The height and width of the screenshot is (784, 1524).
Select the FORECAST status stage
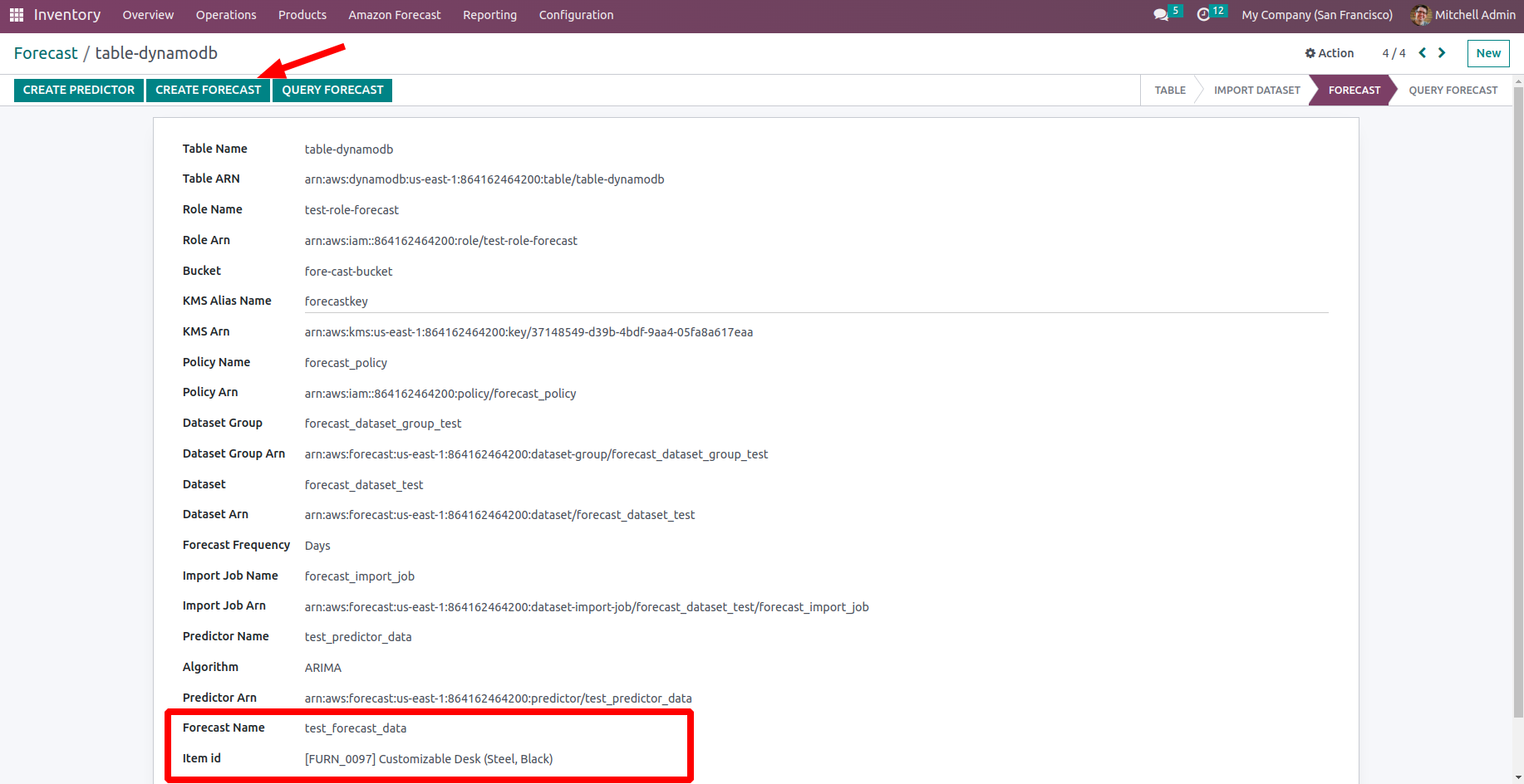[x=1354, y=90]
